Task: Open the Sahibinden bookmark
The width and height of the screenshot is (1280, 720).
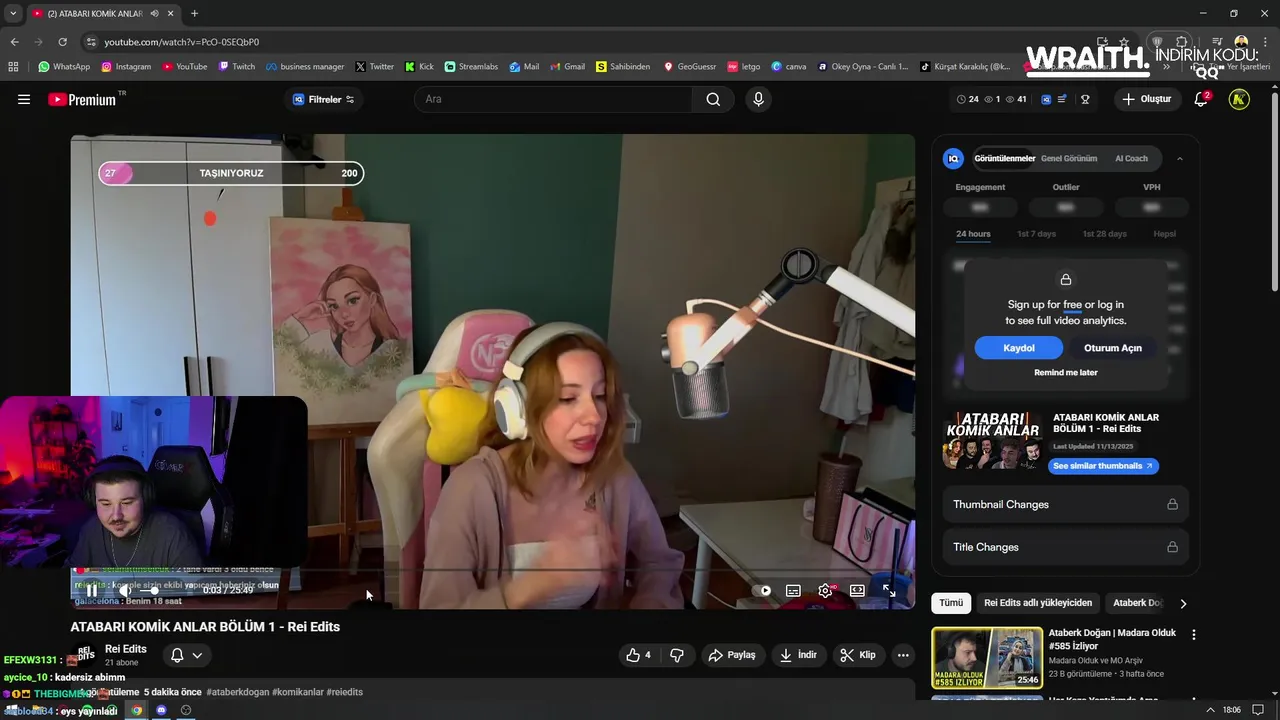Action: (x=622, y=67)
